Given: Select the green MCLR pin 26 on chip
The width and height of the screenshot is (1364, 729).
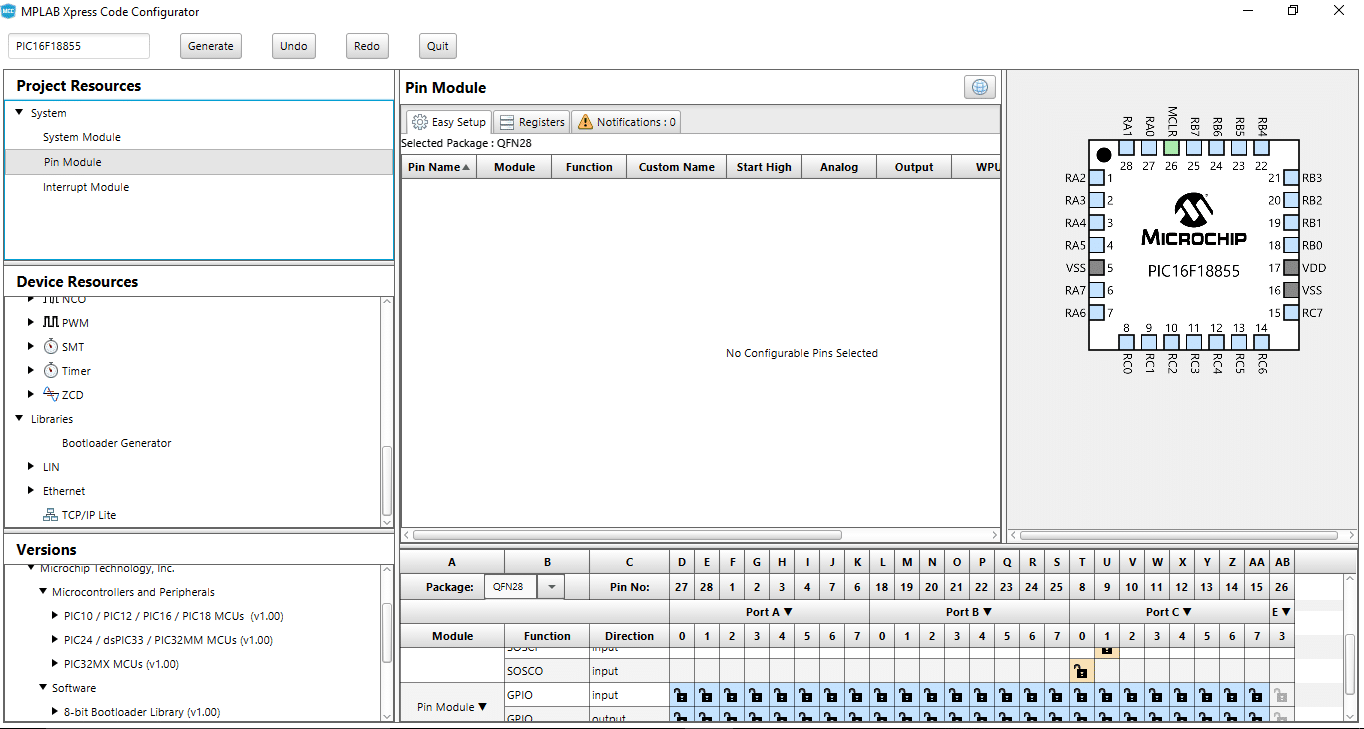Looking at the screenshot, I should pos(1171,147).
